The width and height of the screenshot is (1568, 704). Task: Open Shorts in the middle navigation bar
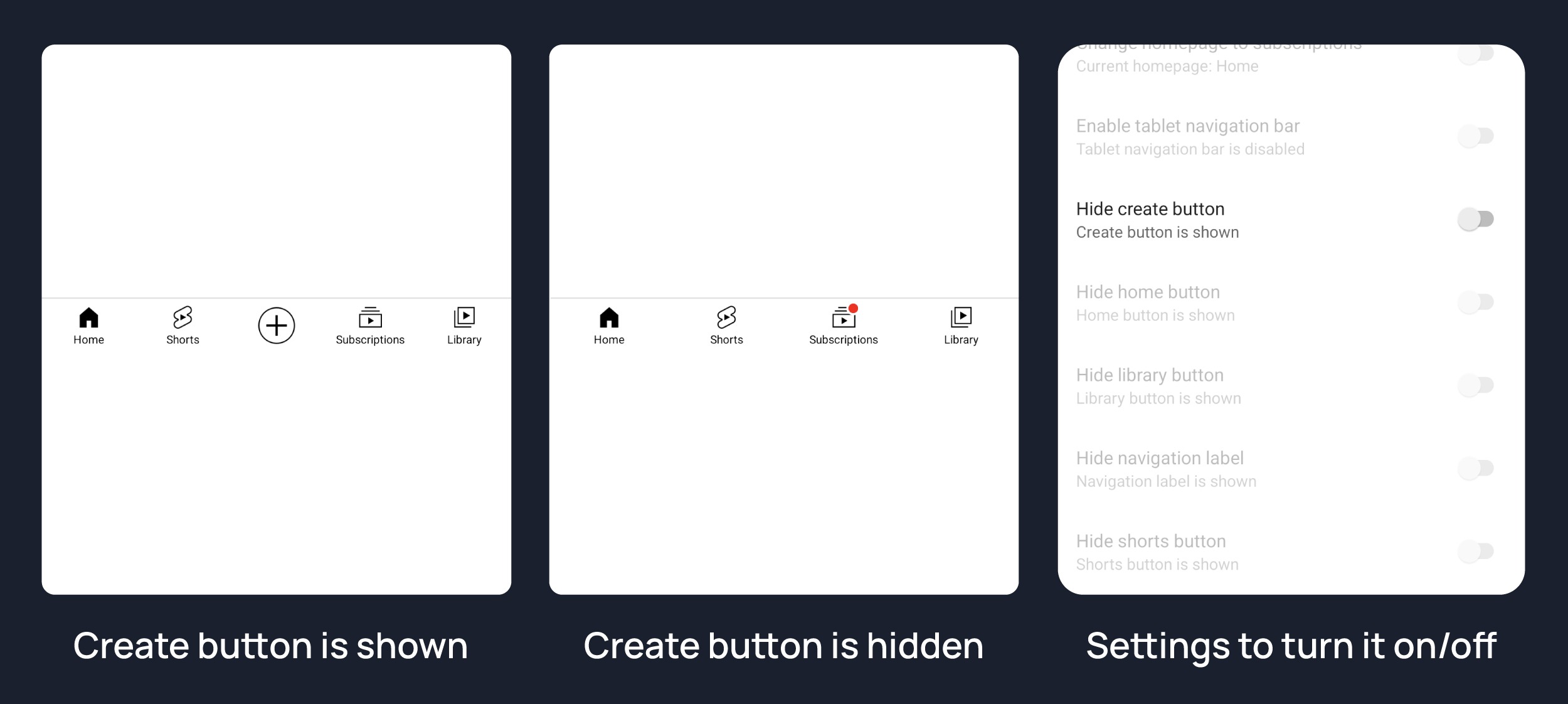point(726,326)
